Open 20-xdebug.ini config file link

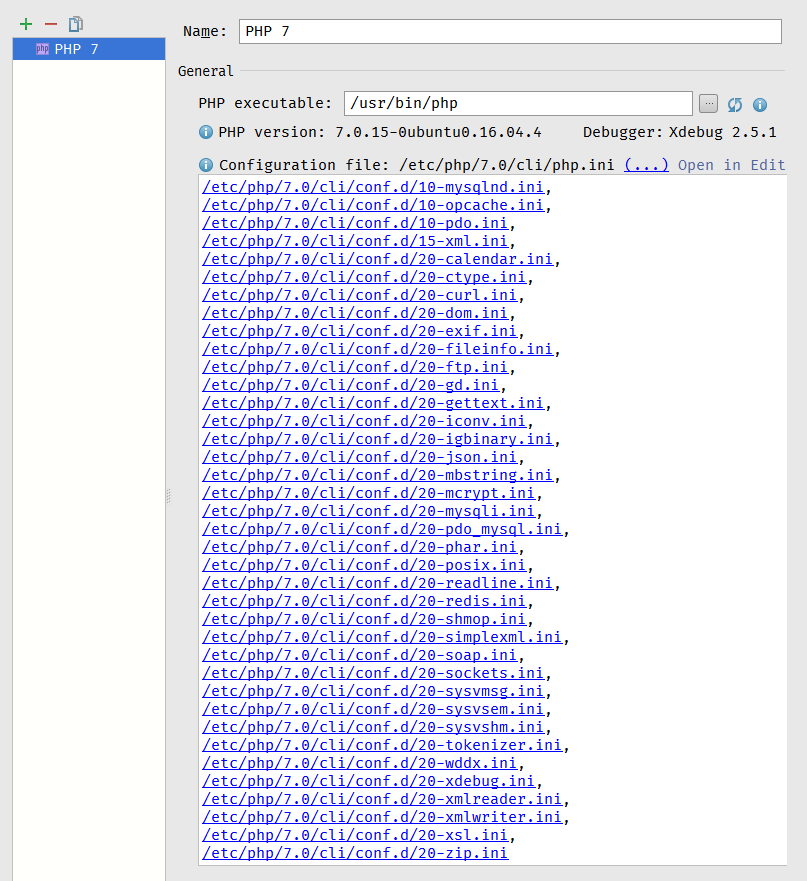(x=369, y=780)
